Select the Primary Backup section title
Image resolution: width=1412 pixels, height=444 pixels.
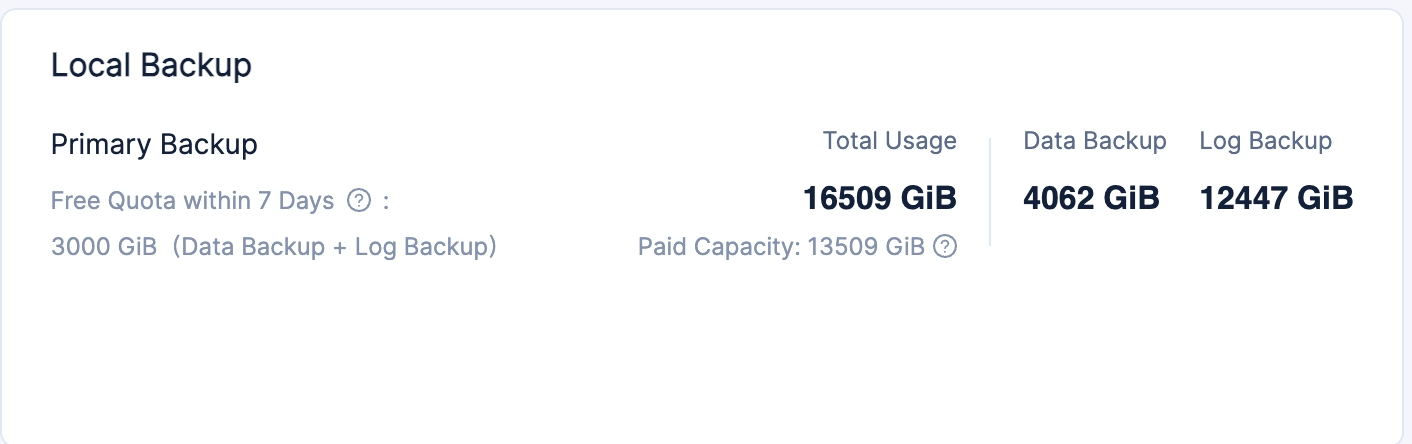[154, 145]
